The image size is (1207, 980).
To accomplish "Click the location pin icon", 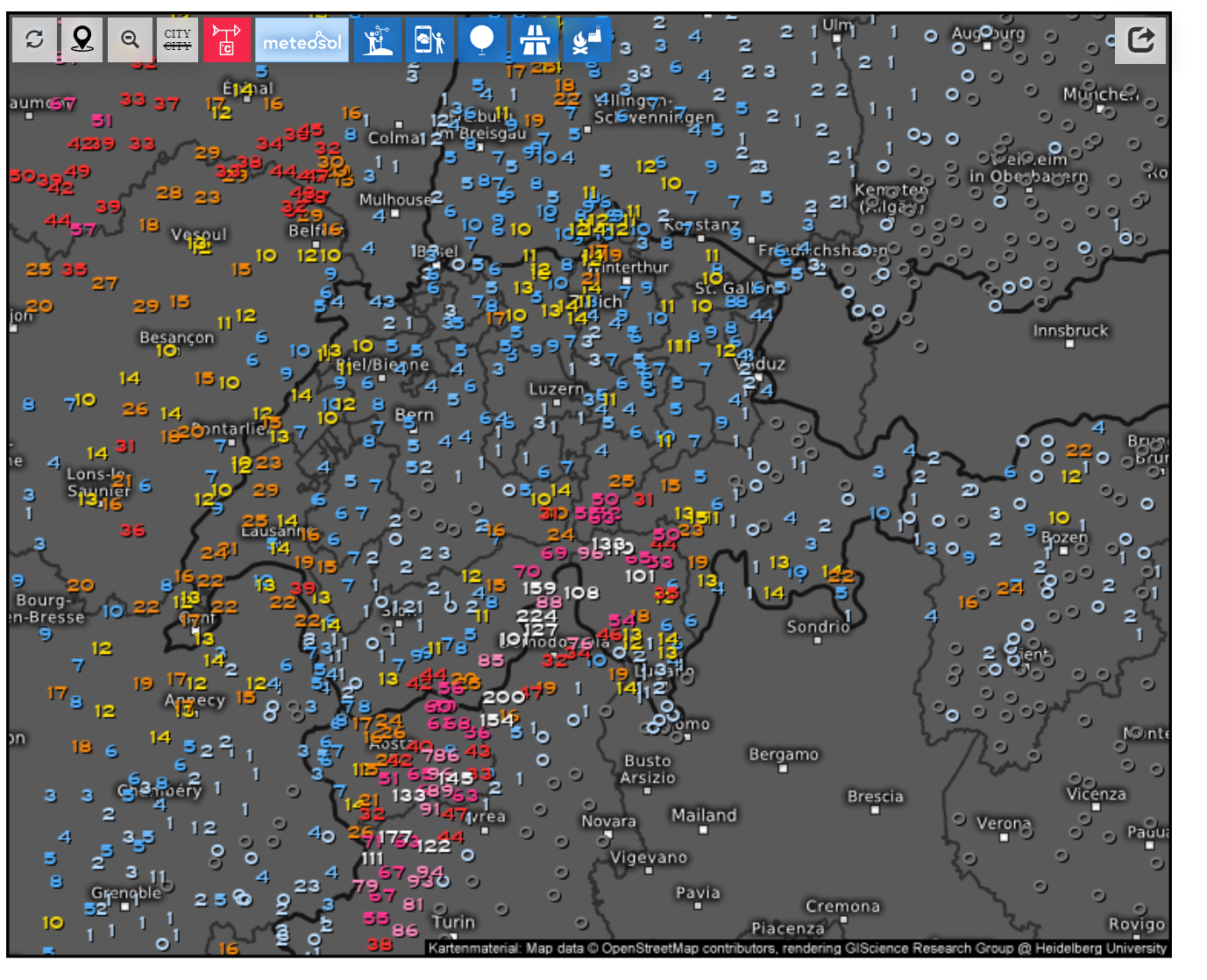I will click(82, 39).
